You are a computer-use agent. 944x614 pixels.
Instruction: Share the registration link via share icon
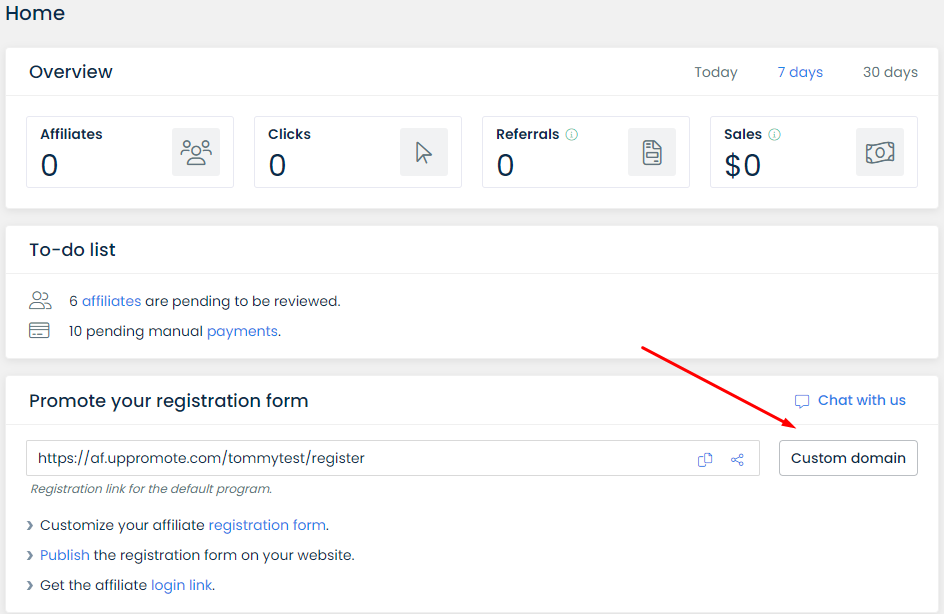(x=737, y=459)
